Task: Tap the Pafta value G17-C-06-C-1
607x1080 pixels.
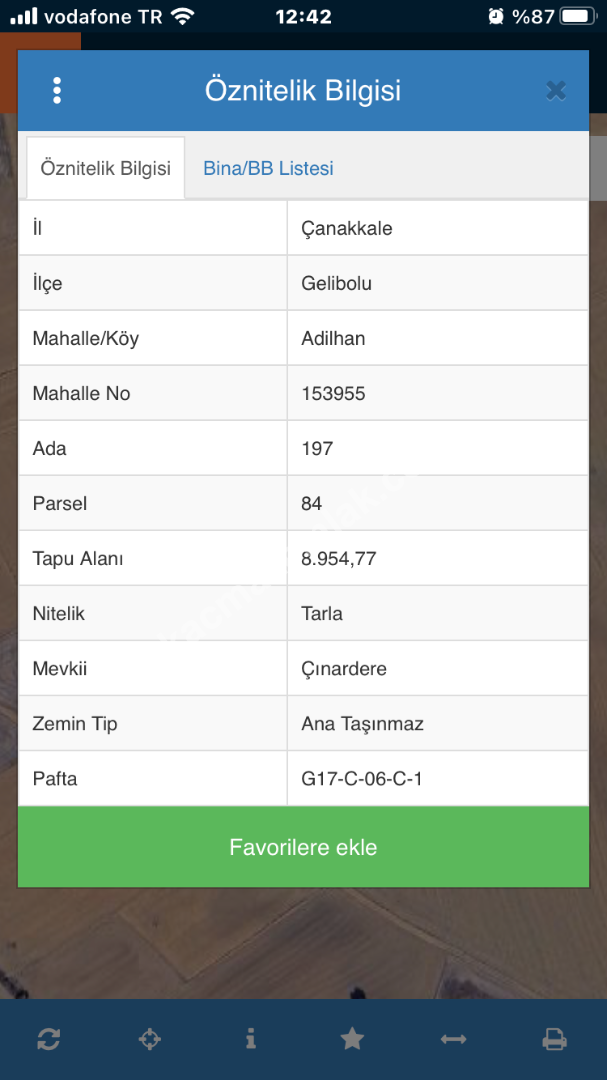Action: pyautogui.click(x=361, y=778)
